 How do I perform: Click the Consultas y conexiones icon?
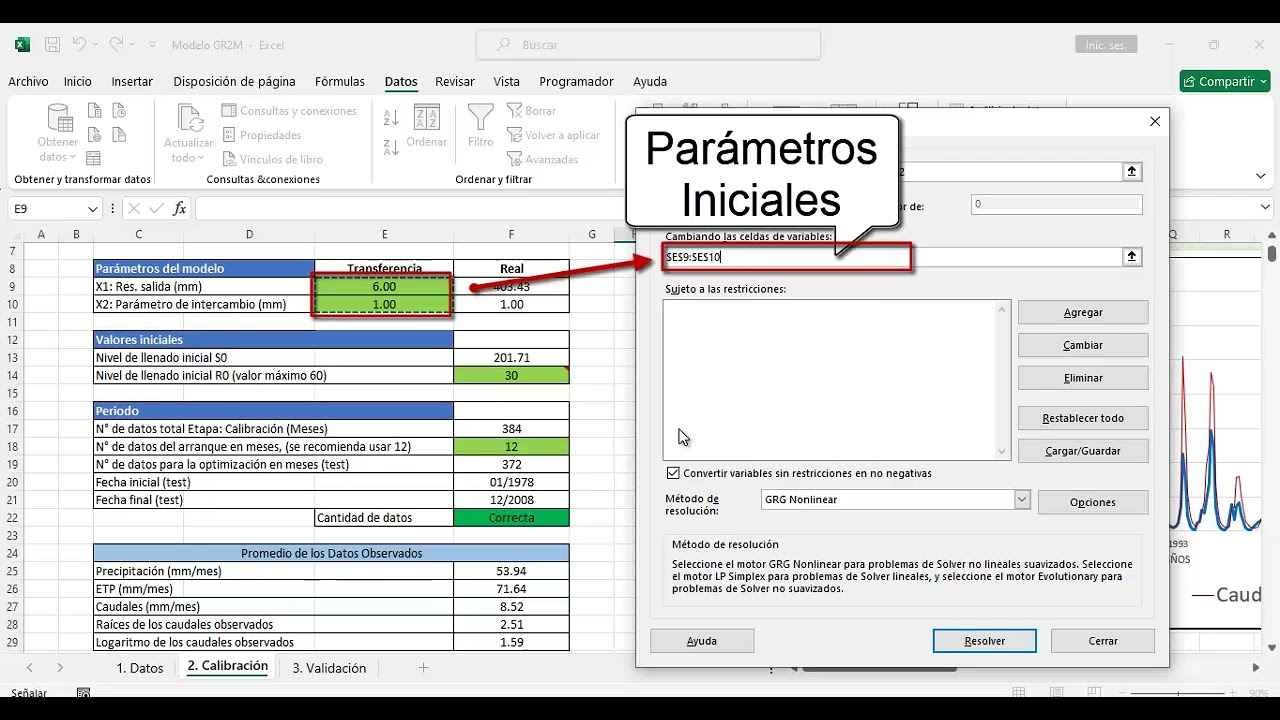229,111
